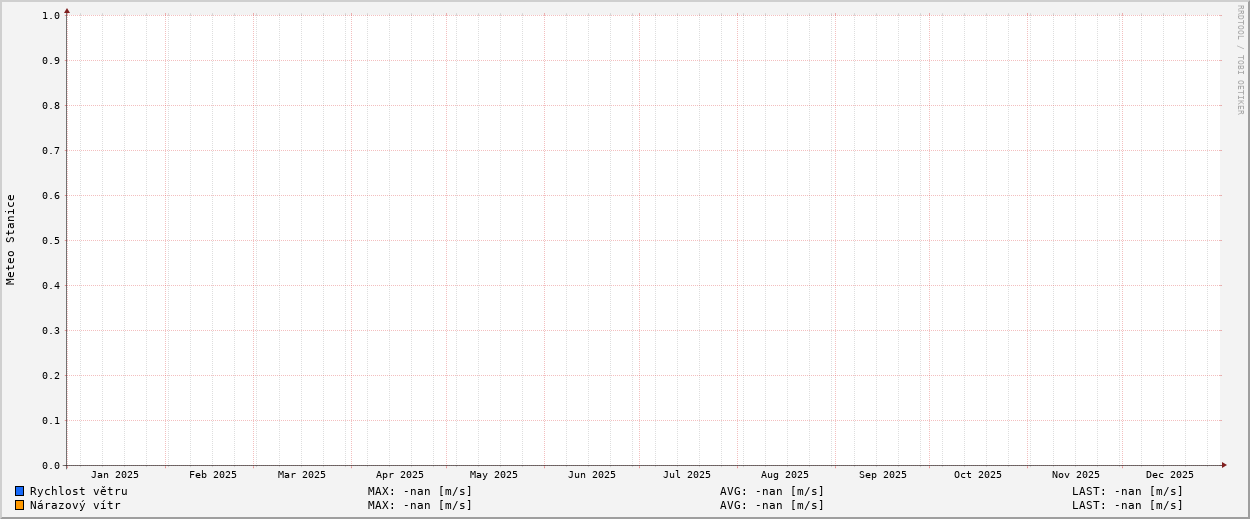Image resolution: width=1250 pixels, height=519 pixels.
Task: Click MAX value in Rychlost větru row
Action: point(420,491)
